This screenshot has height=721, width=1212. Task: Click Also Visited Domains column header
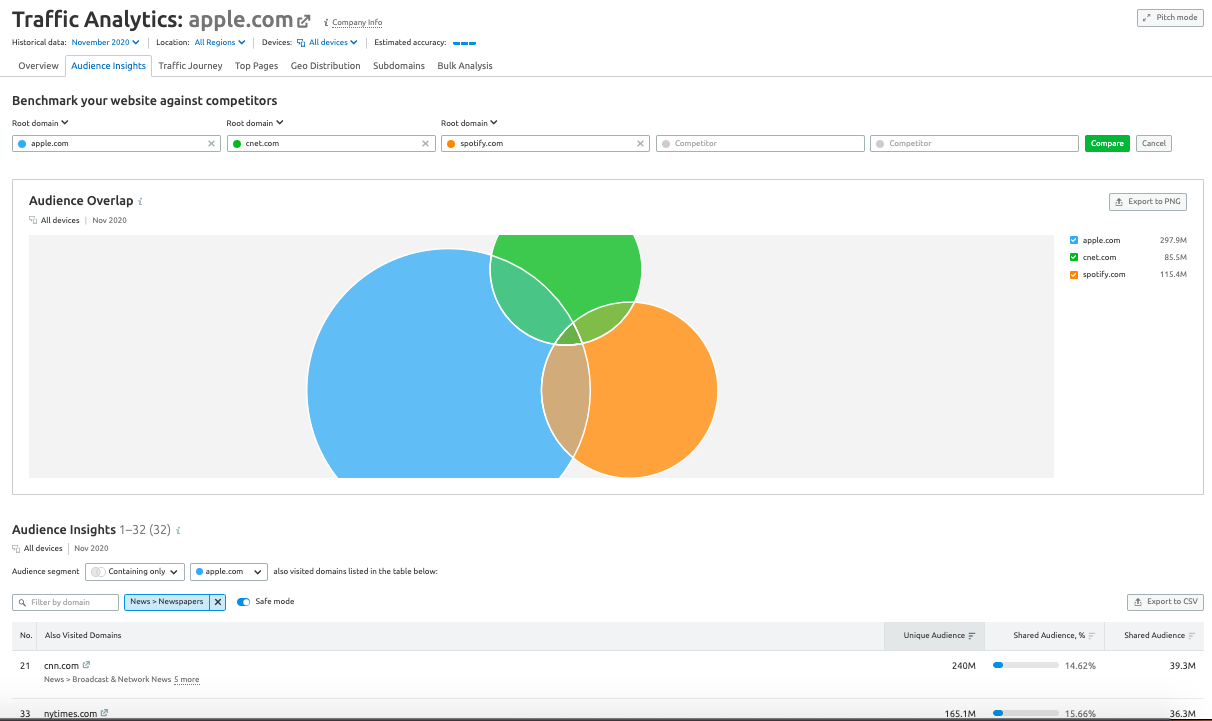pos(83,636)
